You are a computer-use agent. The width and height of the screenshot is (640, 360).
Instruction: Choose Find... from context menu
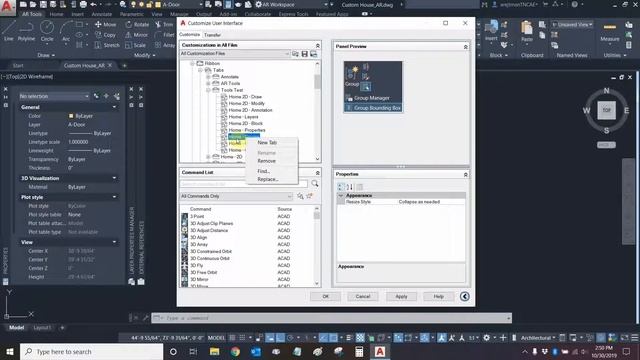[x=264, y=171]
